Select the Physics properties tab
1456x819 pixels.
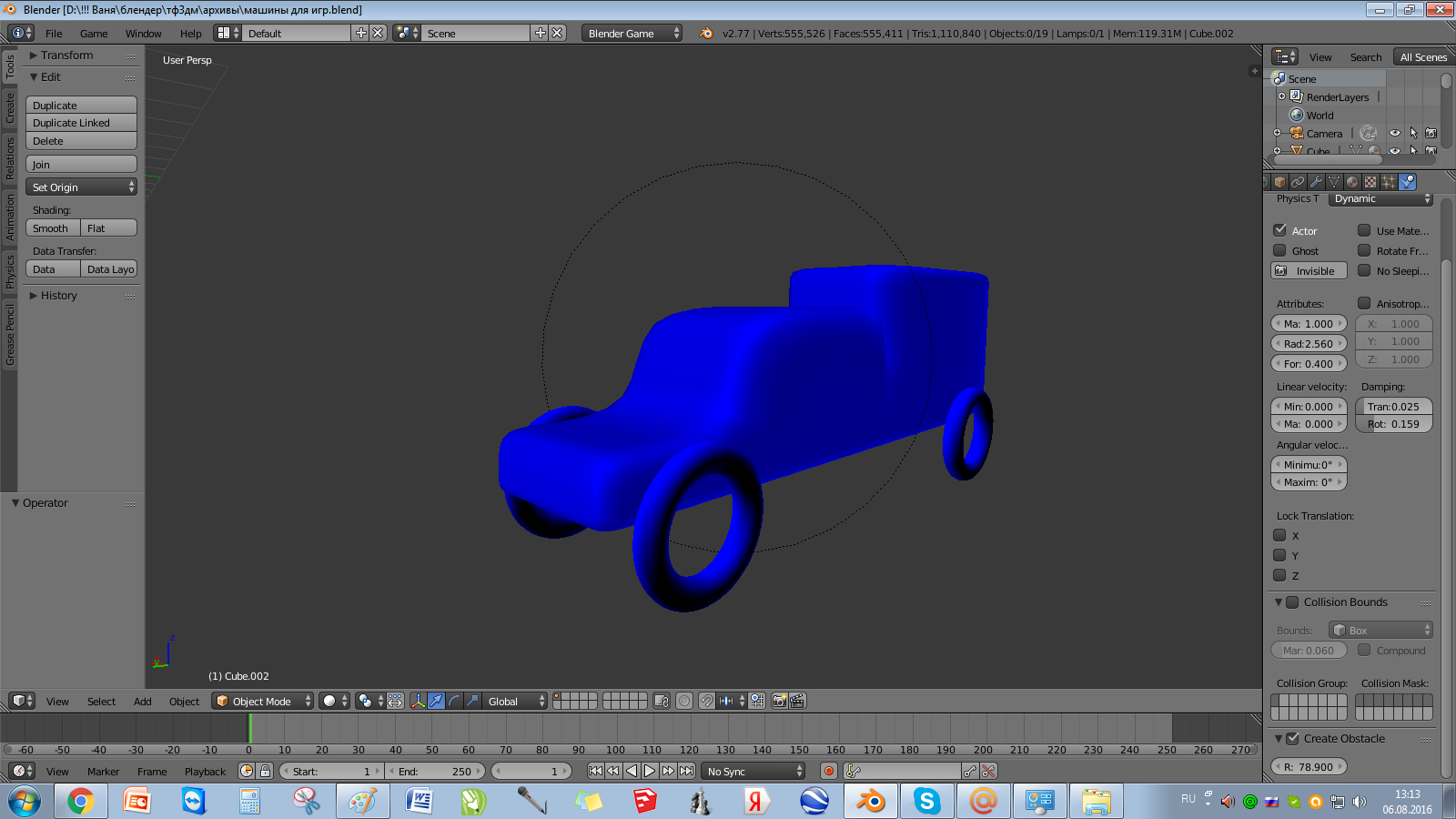coord(1407,182)
